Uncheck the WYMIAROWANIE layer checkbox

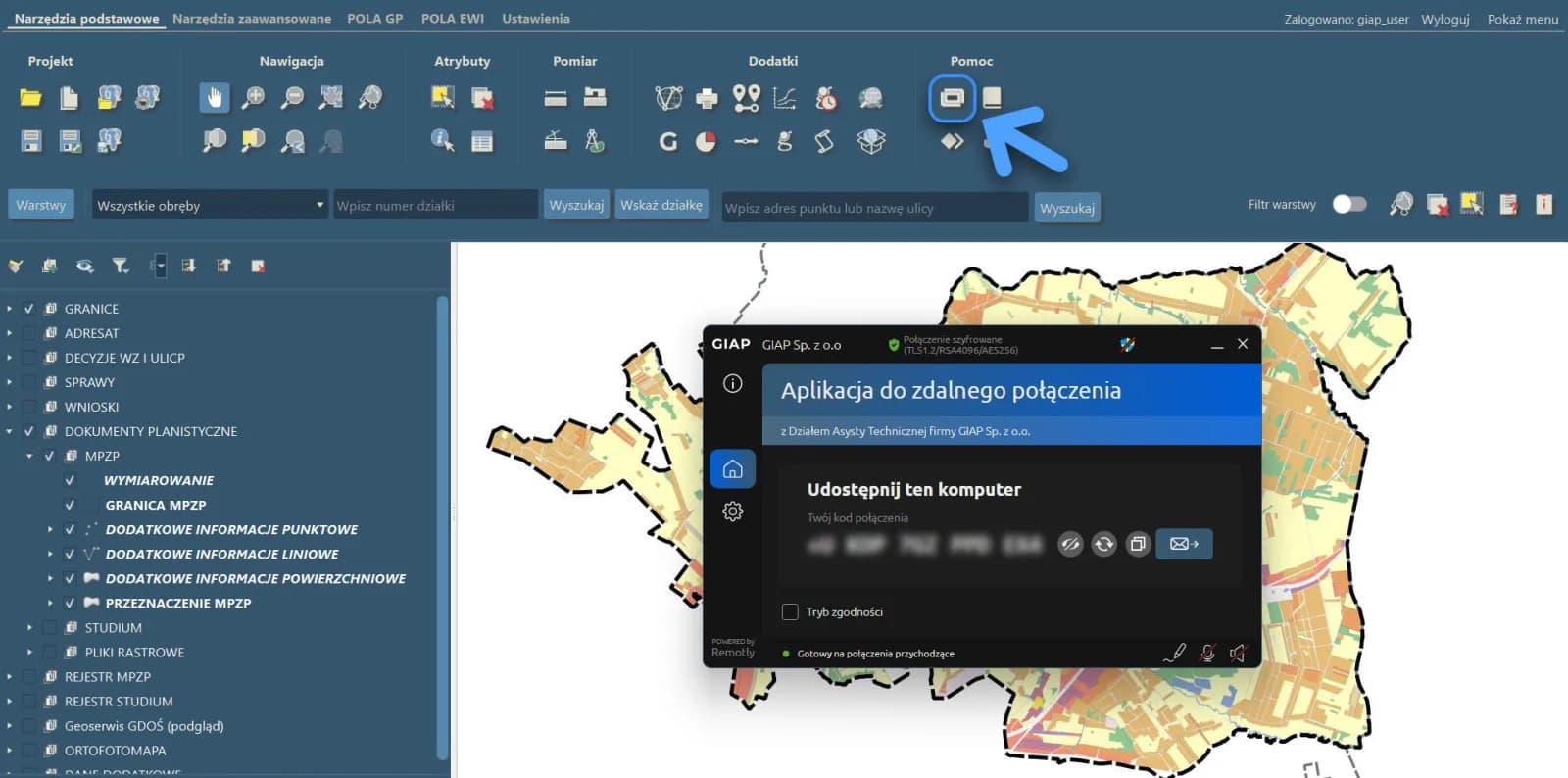[70, 480]
